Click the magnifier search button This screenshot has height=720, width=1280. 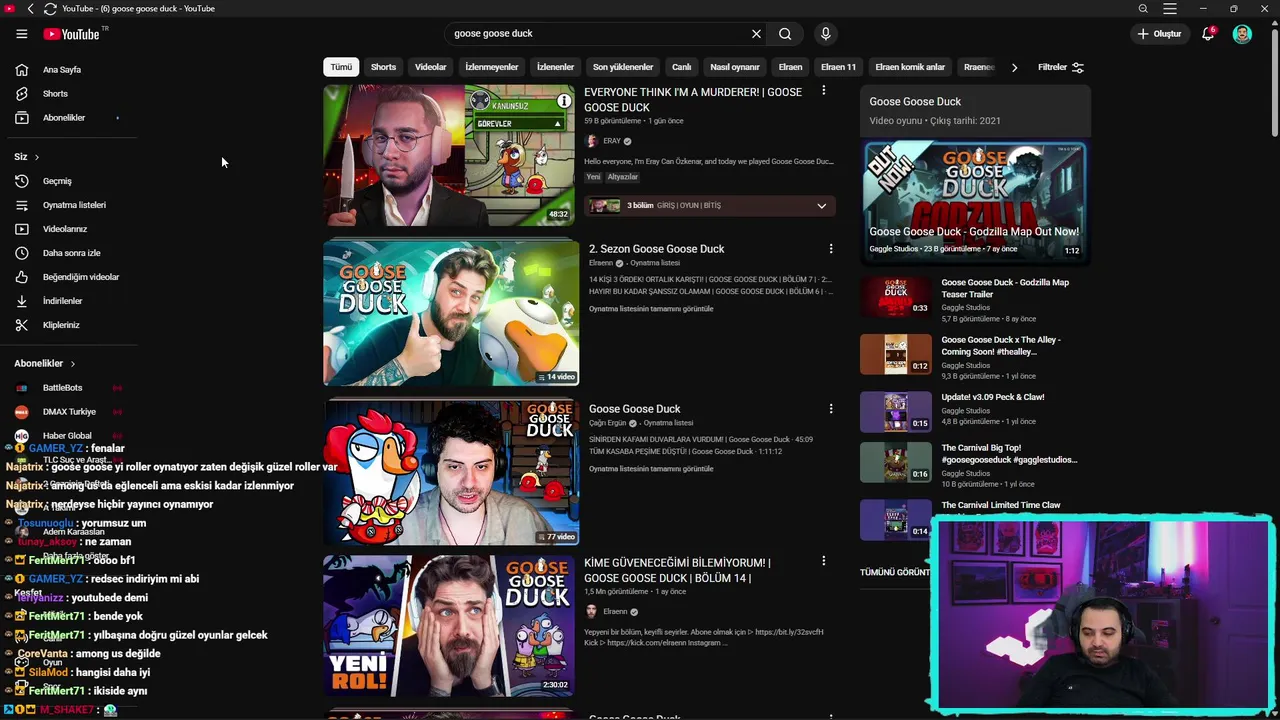tap(785, 34)
